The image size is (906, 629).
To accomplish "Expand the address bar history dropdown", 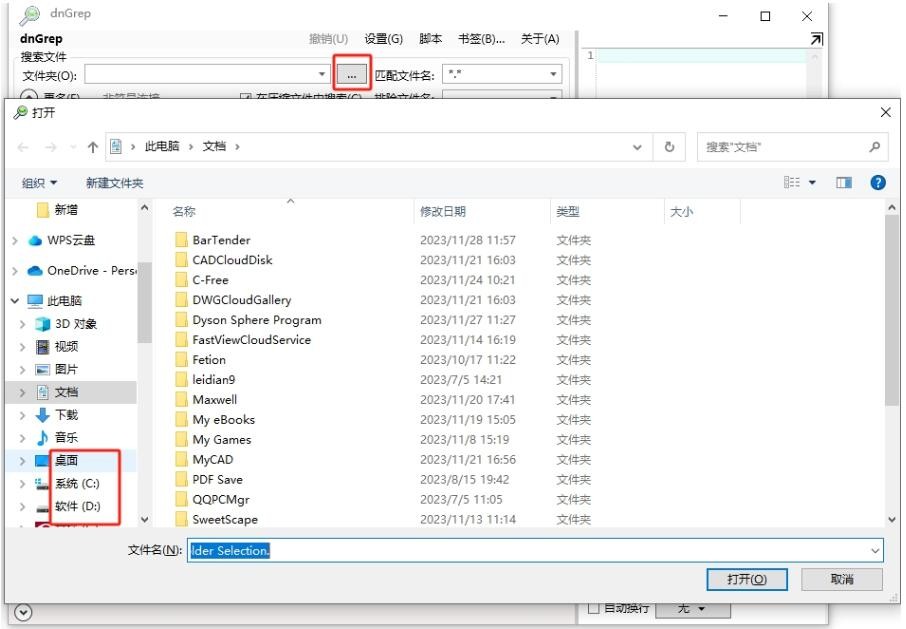I will pyautogui.click(x=637, y=147).
